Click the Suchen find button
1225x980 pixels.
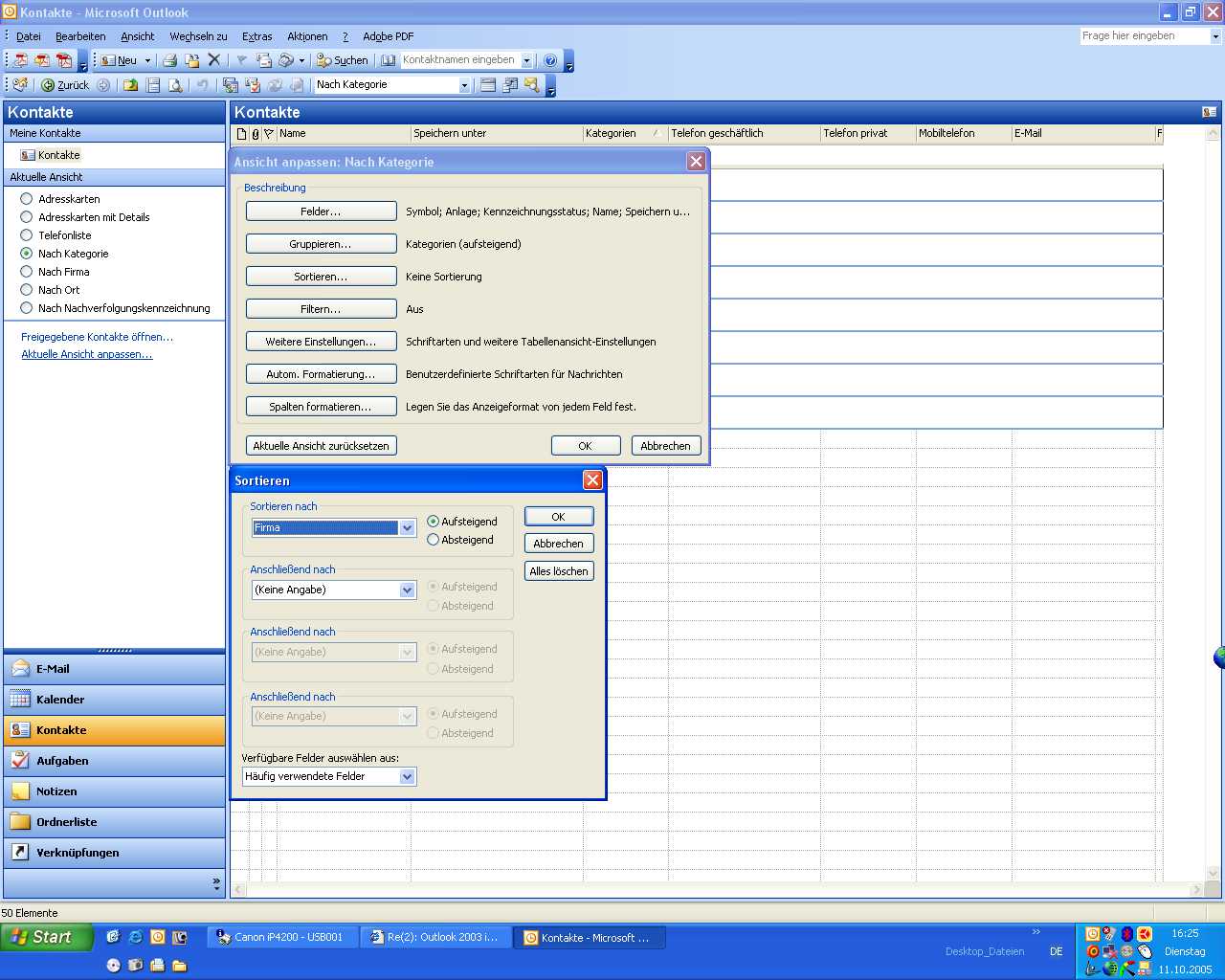click(x=343, y=60)
